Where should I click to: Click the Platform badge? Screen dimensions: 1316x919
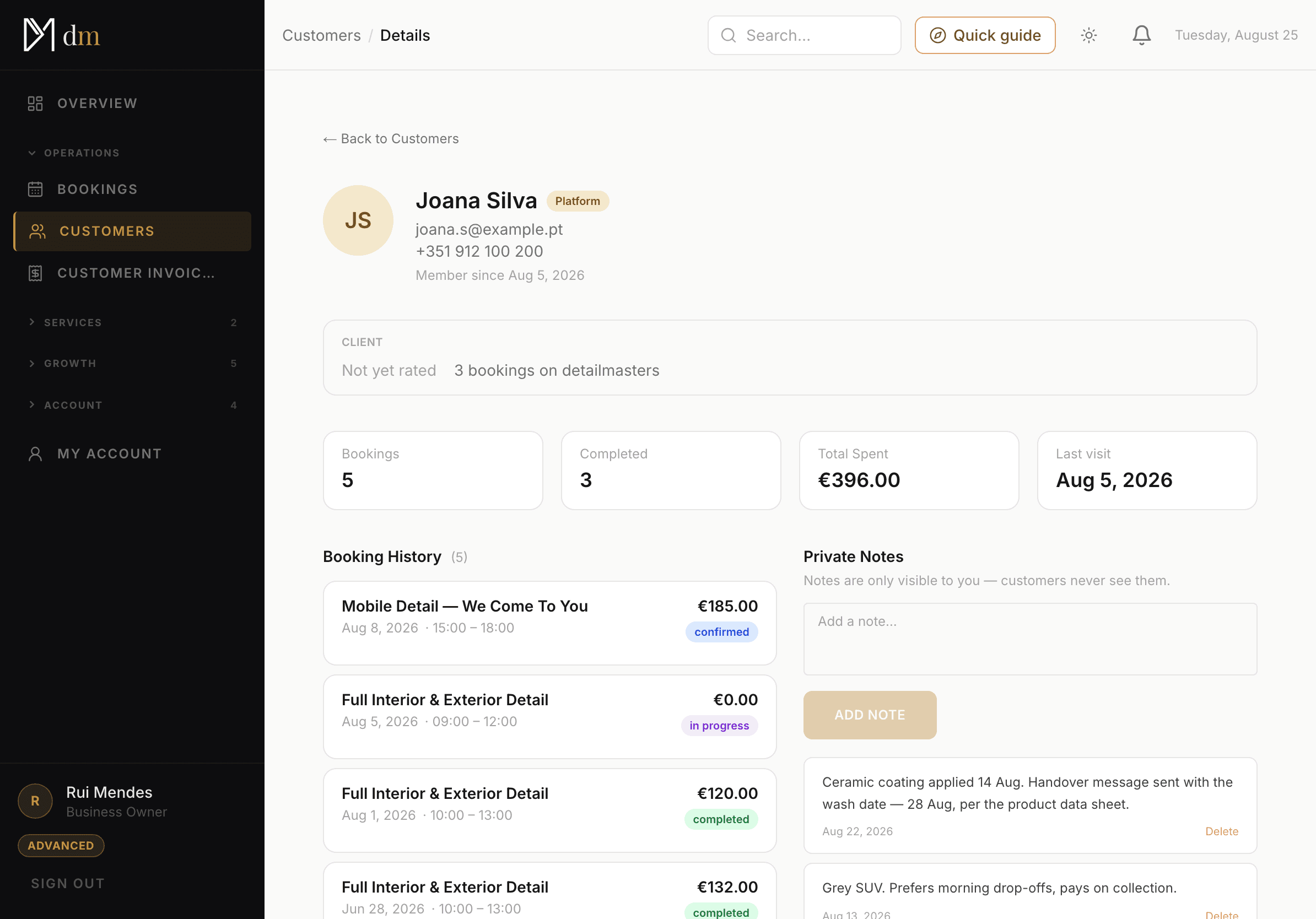(577, 201)
